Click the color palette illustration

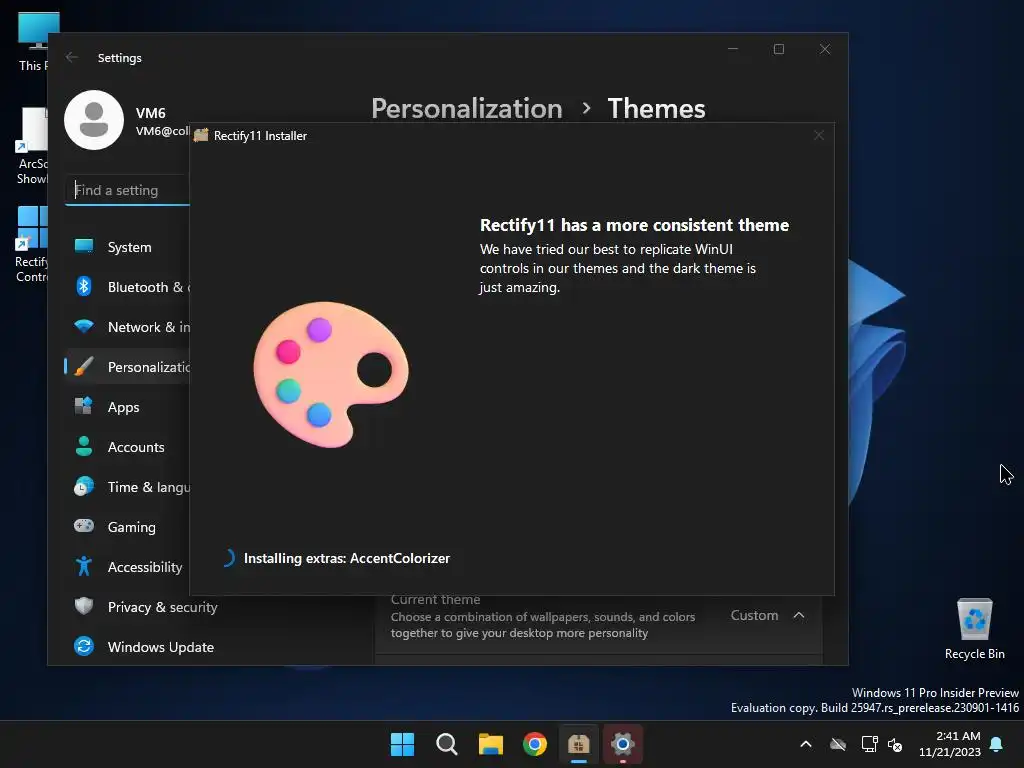(330, 374)
